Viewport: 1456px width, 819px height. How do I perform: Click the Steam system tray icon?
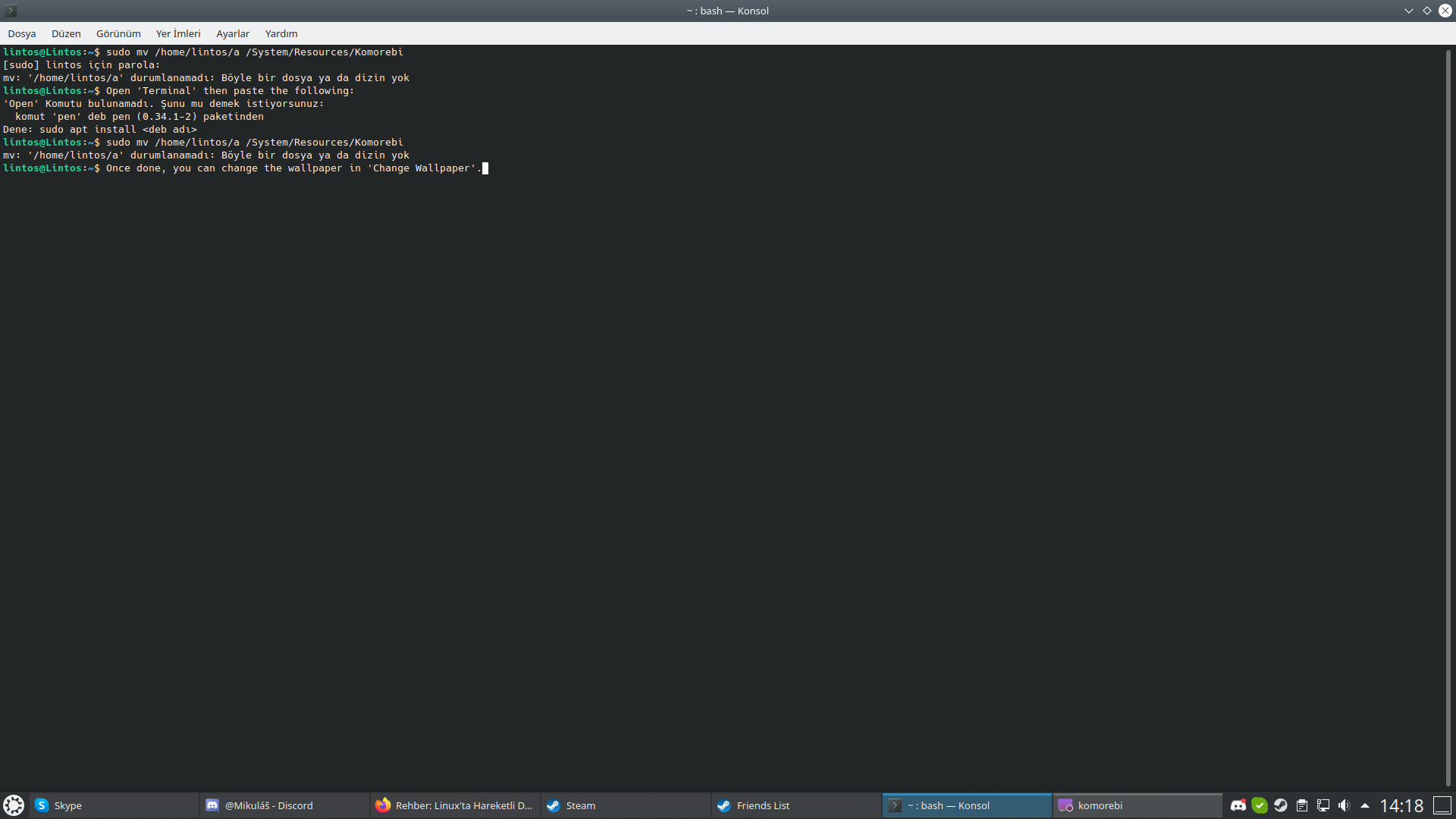tap(1281, 805)
